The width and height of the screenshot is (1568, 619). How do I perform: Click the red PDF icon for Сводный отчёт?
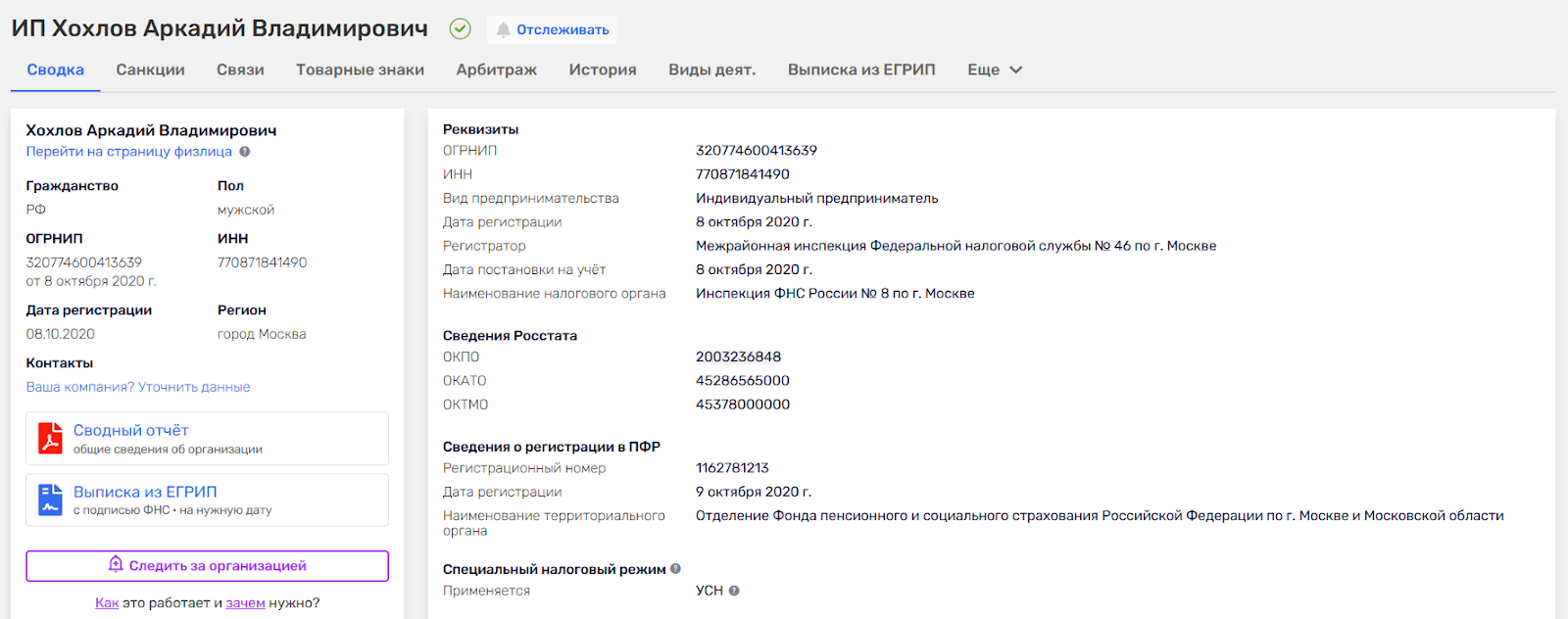pos(50,439)
